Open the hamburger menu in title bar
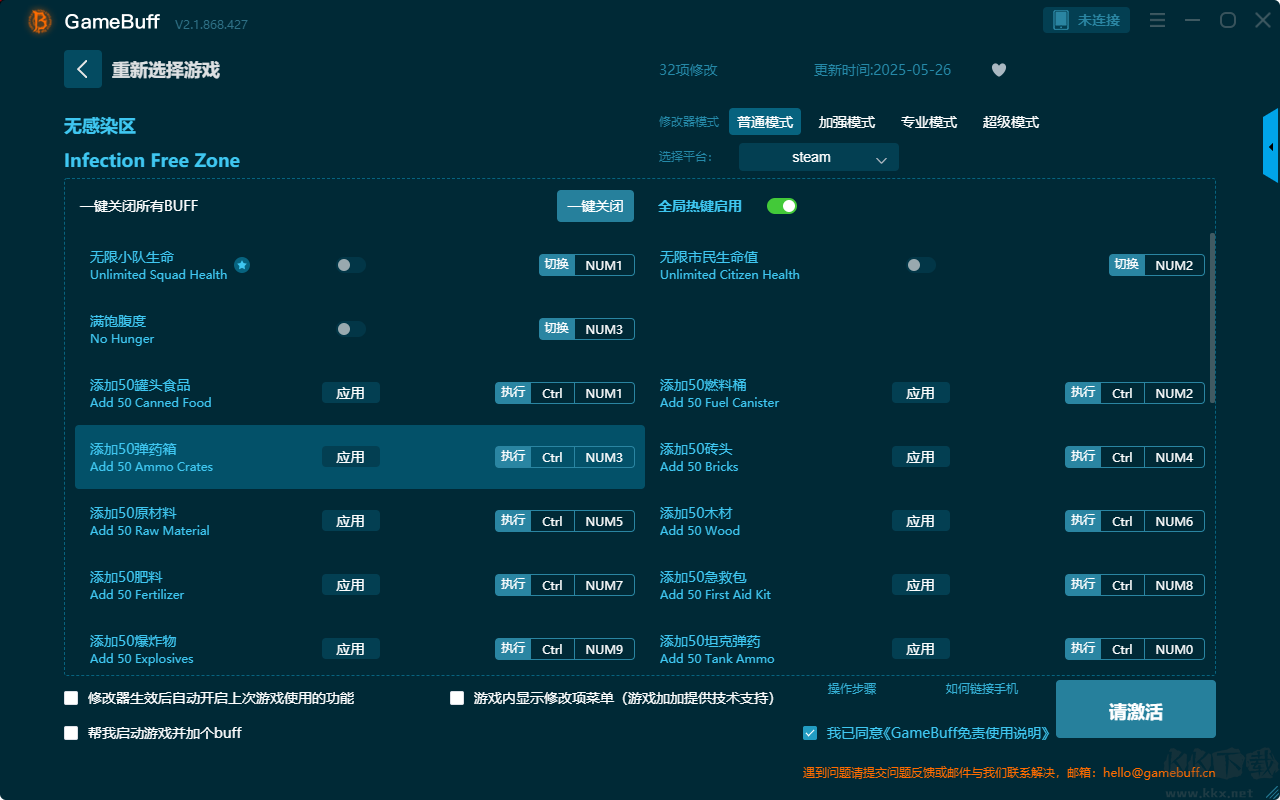Image resolution: width=1280 pixels, height=800 pixels. [x=1157, y=20]
